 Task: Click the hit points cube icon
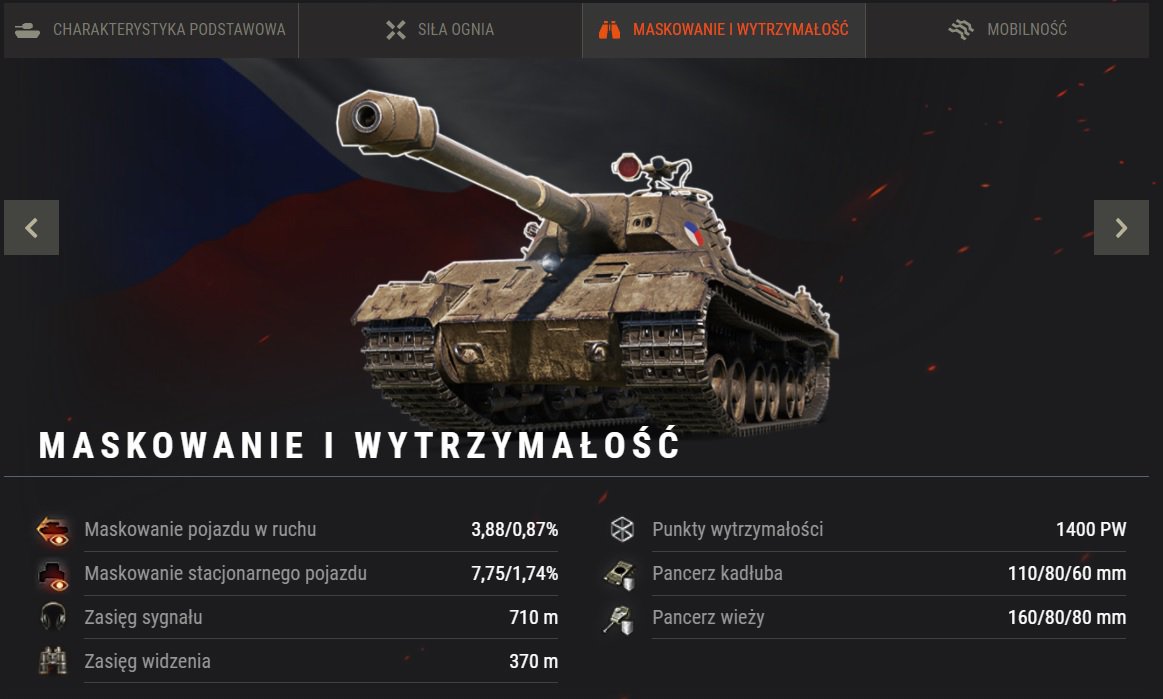point(622,529)
